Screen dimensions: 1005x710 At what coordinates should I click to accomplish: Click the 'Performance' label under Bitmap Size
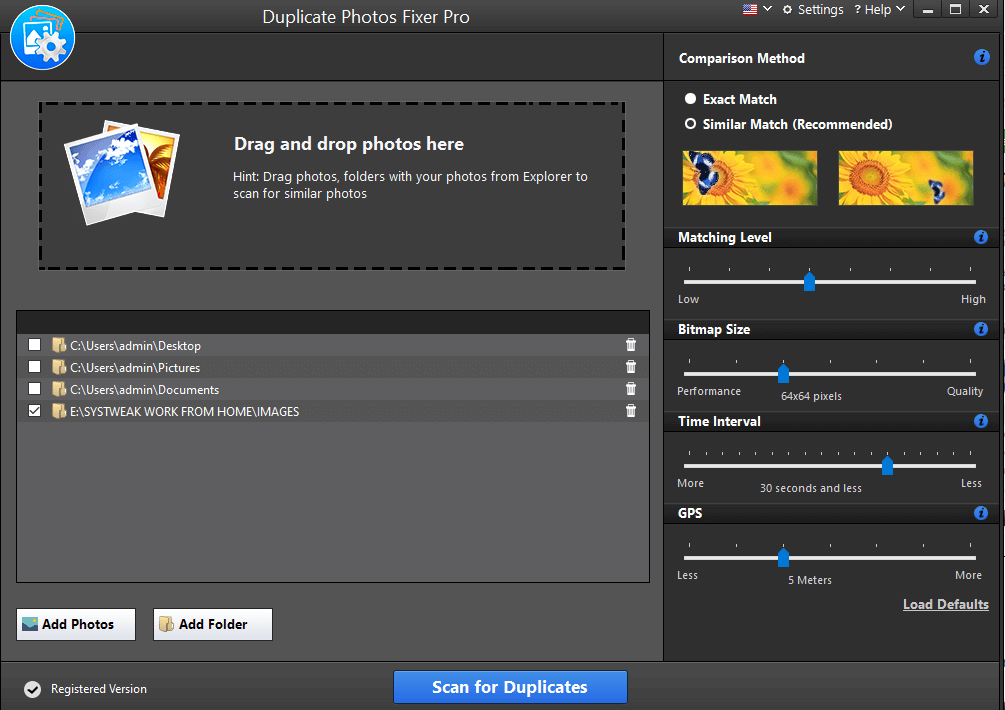pyautogui.click(x=709, y=391)
